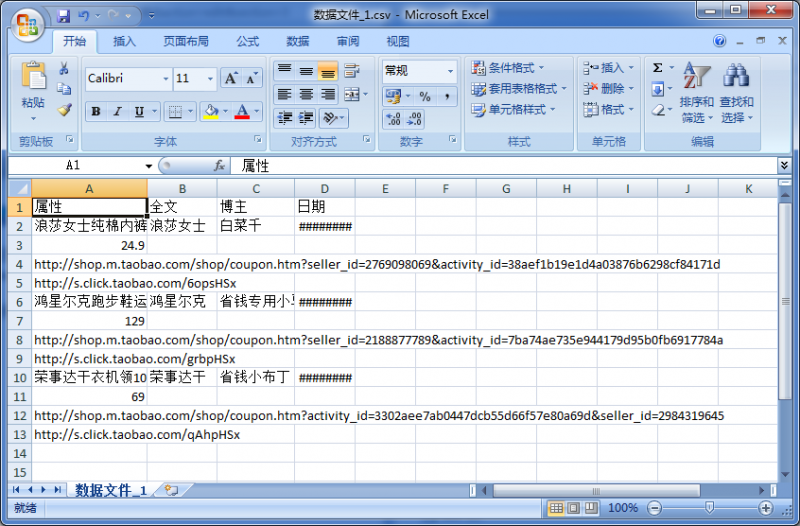Screen dimensions: 800x526
Task: Insert a new worksheet tab icon
Action: point(171,490)
